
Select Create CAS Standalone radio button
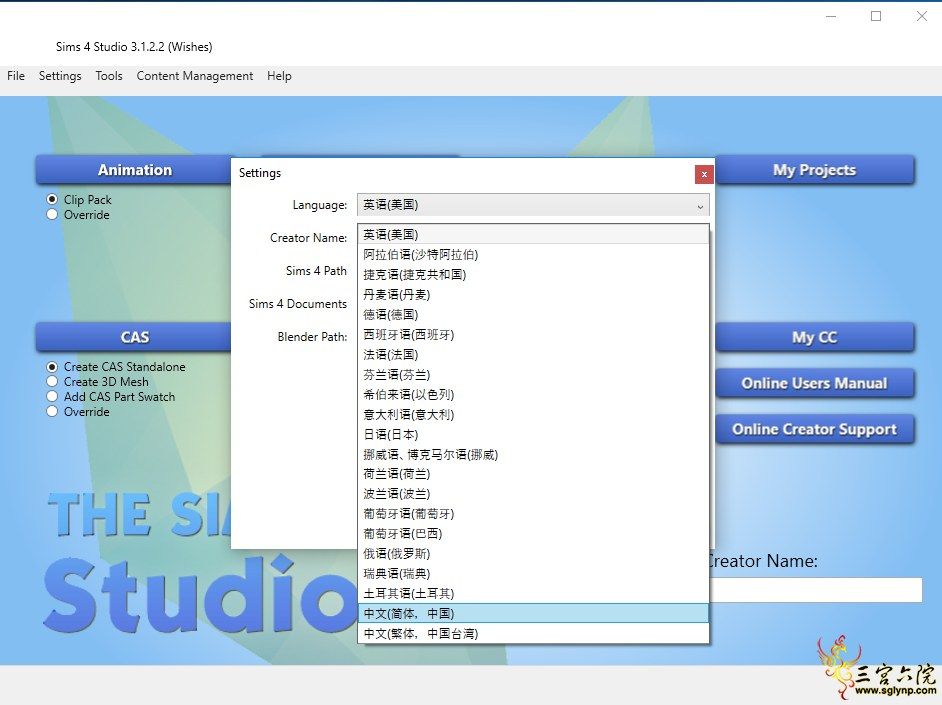click(x=52, y=366)
